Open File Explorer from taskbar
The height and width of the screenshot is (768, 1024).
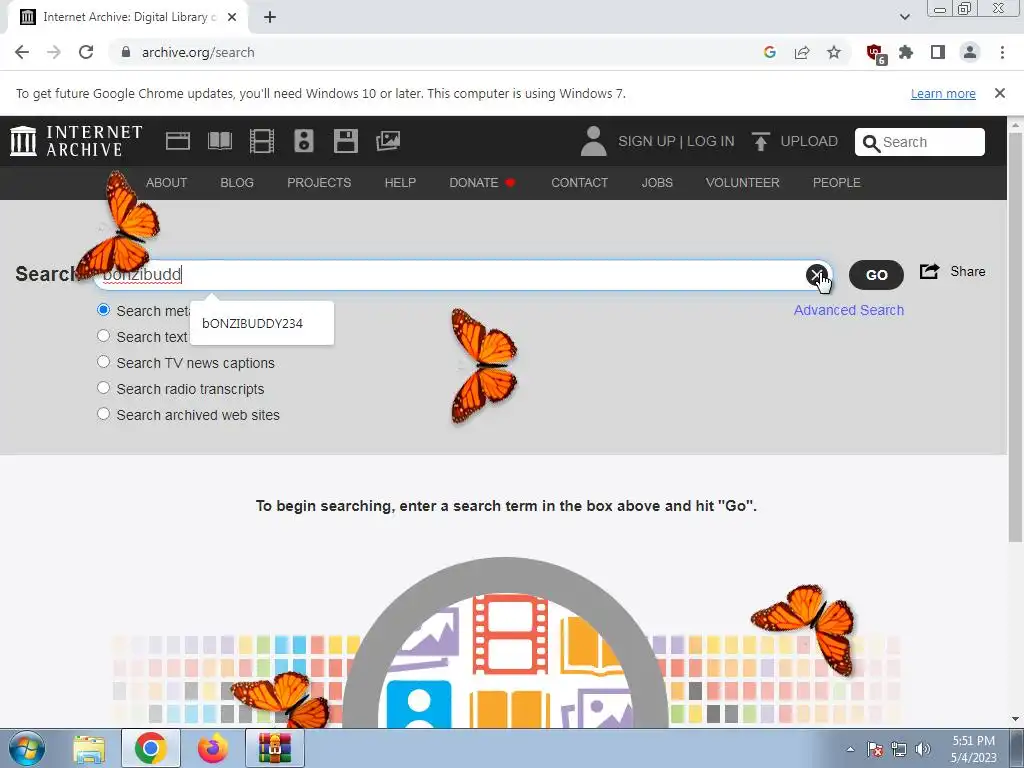(x=89, y=748)
